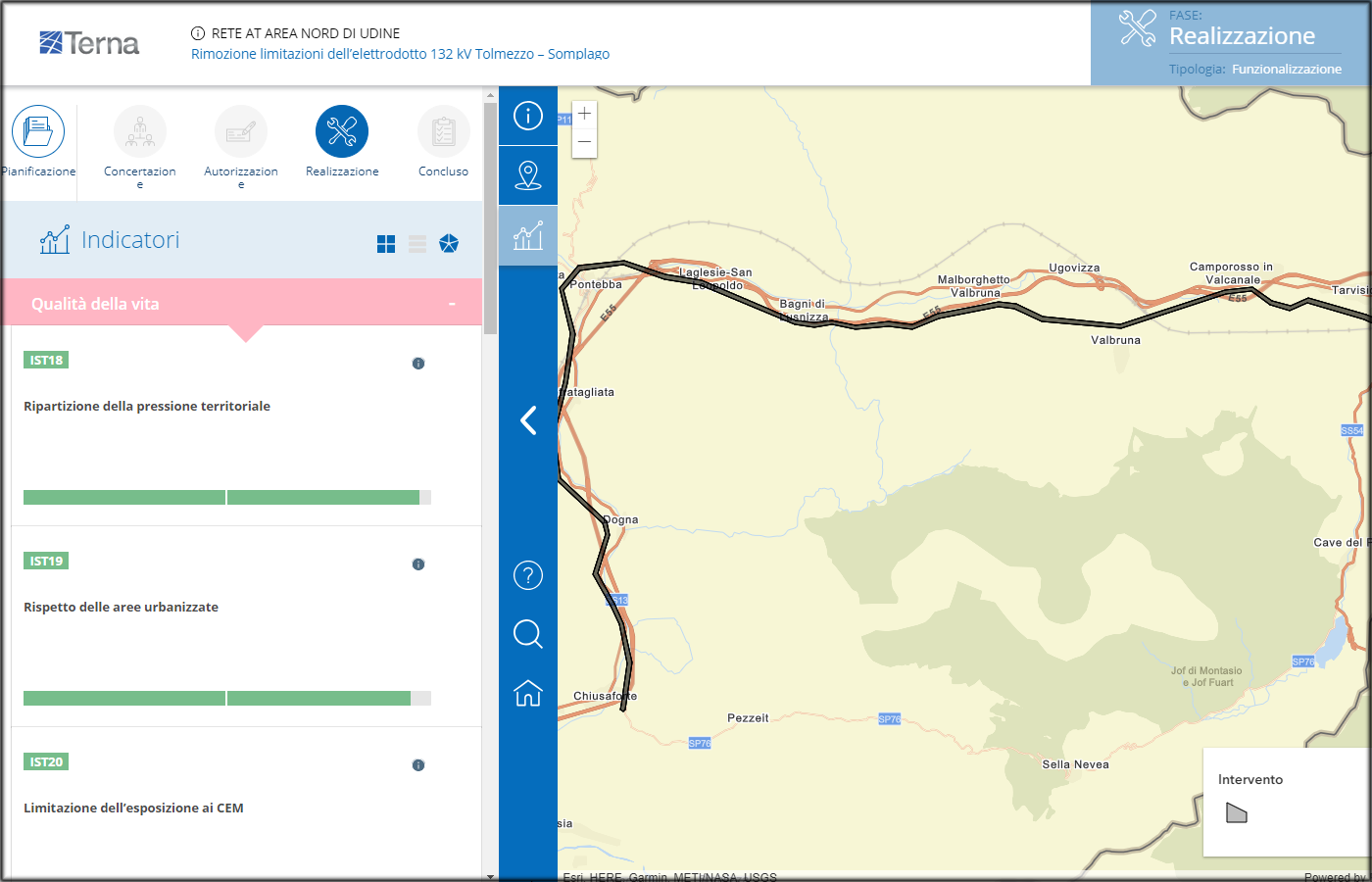This screenshot has height=882, width=1372.
Task: Open the search magnifier in sidebar
Action: tap(528, 634)
